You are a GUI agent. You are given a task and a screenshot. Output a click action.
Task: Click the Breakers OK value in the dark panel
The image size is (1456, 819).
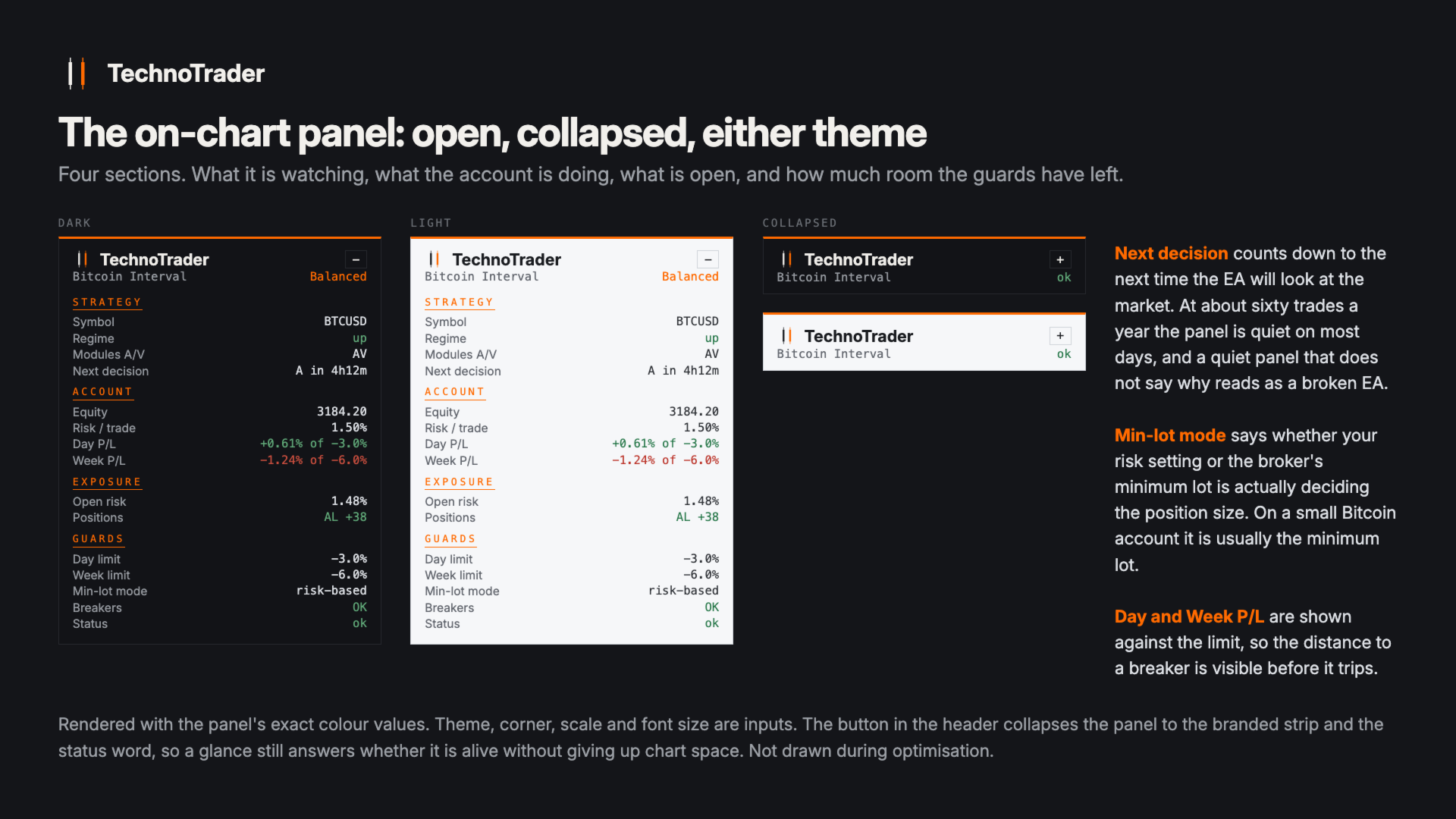[x=359, y=607]
